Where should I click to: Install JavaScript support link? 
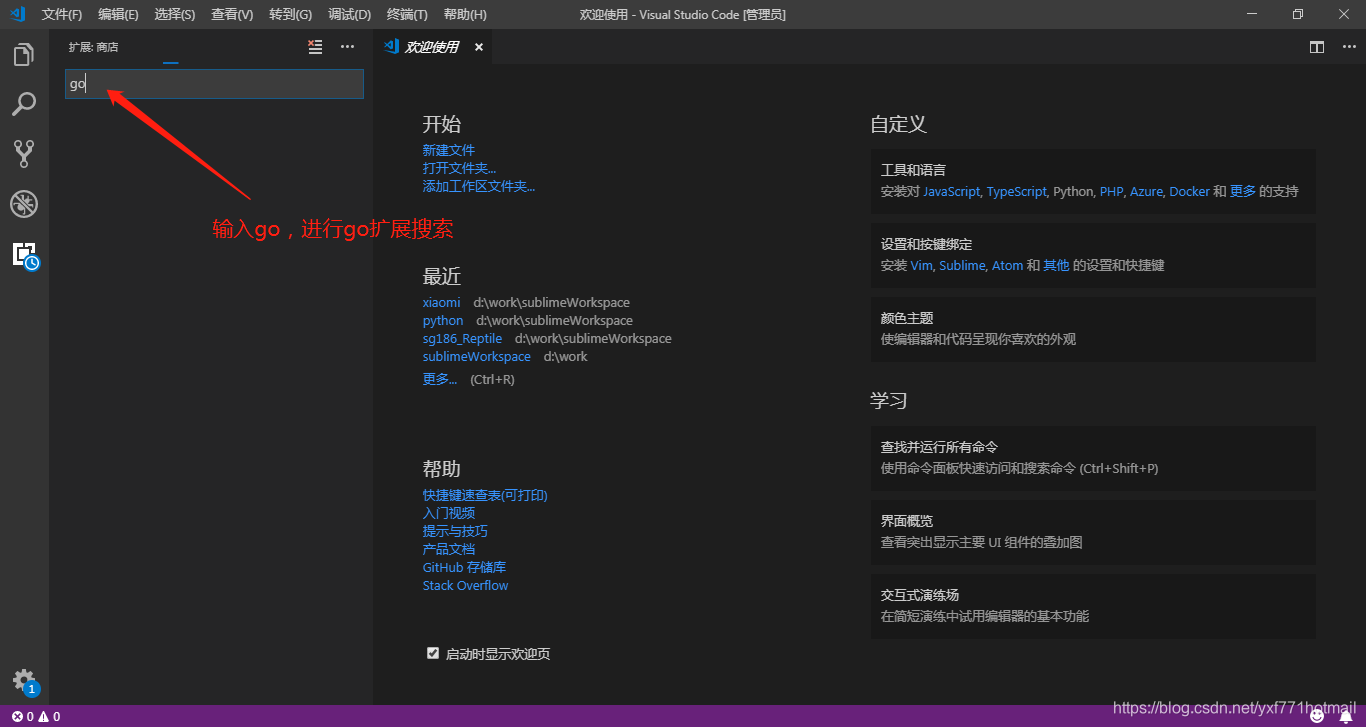[x=951, y=191]
